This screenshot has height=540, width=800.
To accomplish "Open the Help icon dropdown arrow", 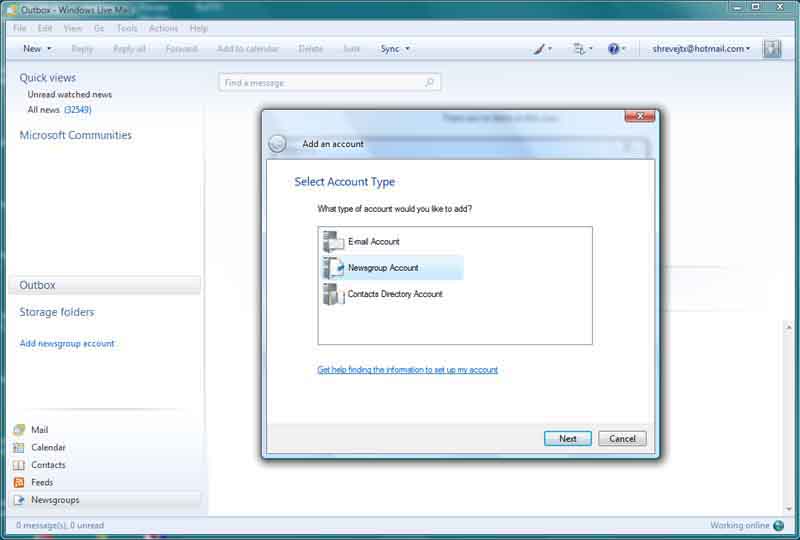I will tap(623, 49).
